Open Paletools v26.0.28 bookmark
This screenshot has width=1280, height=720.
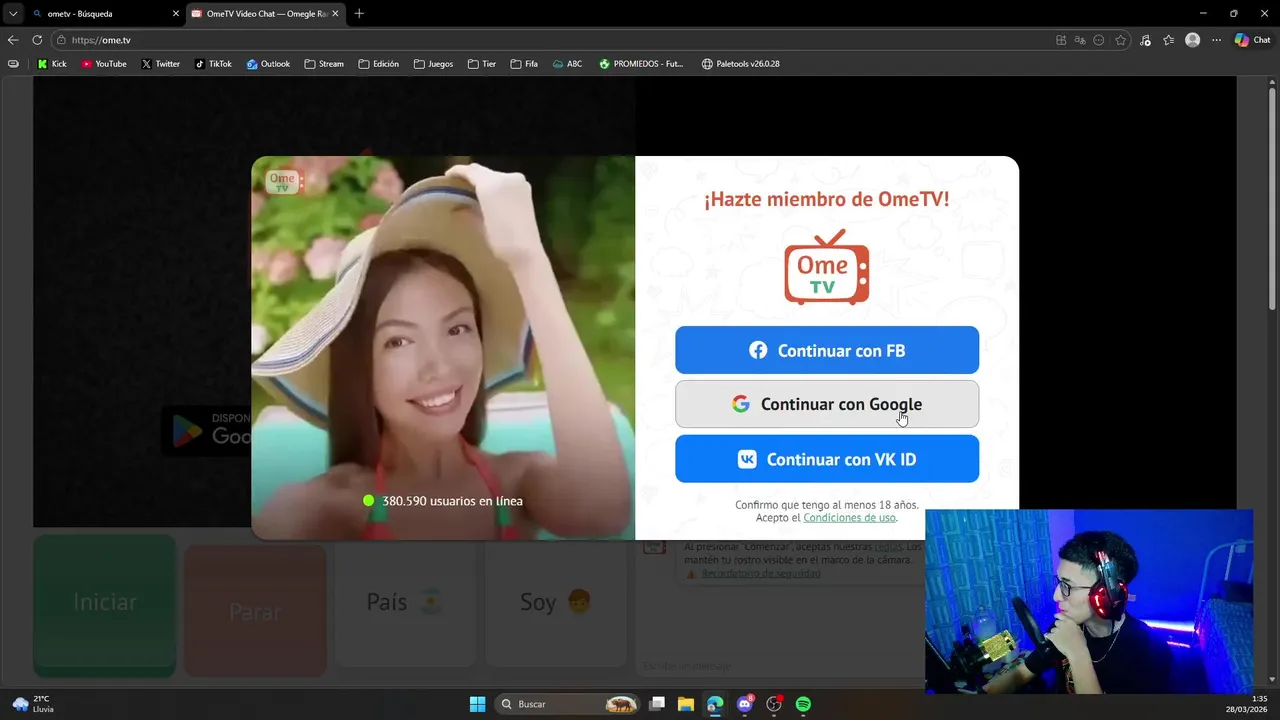pos(740,64)
